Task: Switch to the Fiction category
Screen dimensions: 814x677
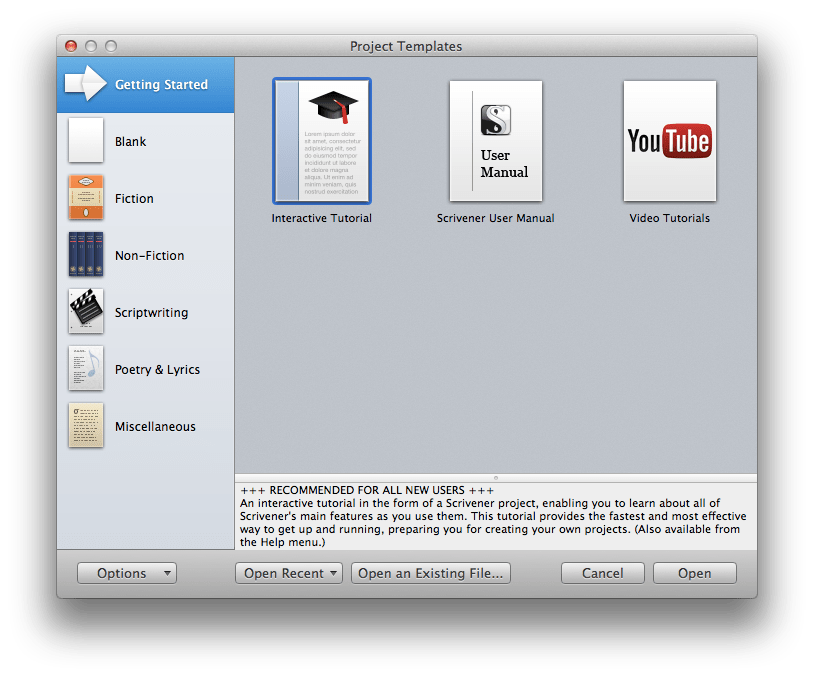Action: (x=134, y=198)
